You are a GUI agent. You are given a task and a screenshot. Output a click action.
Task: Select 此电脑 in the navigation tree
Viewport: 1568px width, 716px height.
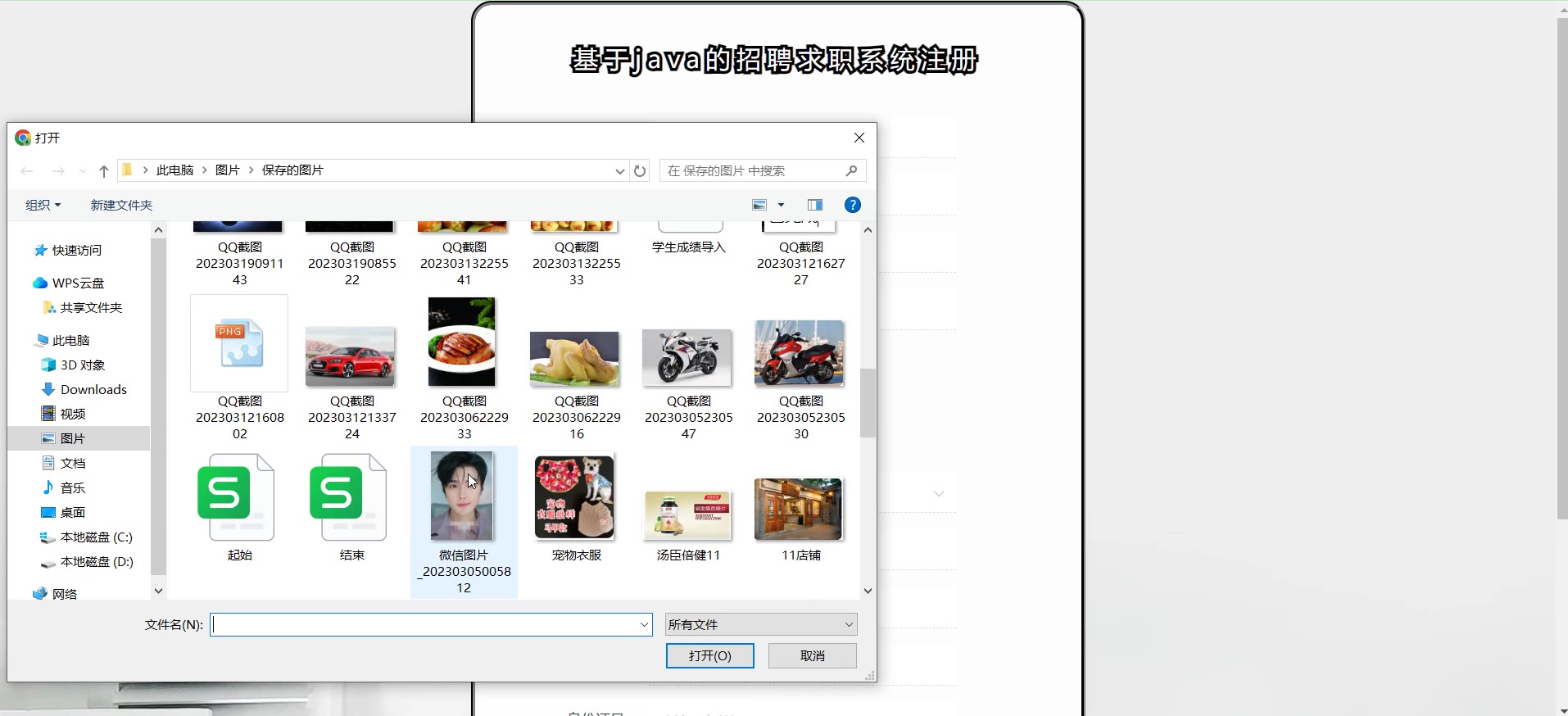[x=70, y=341]
